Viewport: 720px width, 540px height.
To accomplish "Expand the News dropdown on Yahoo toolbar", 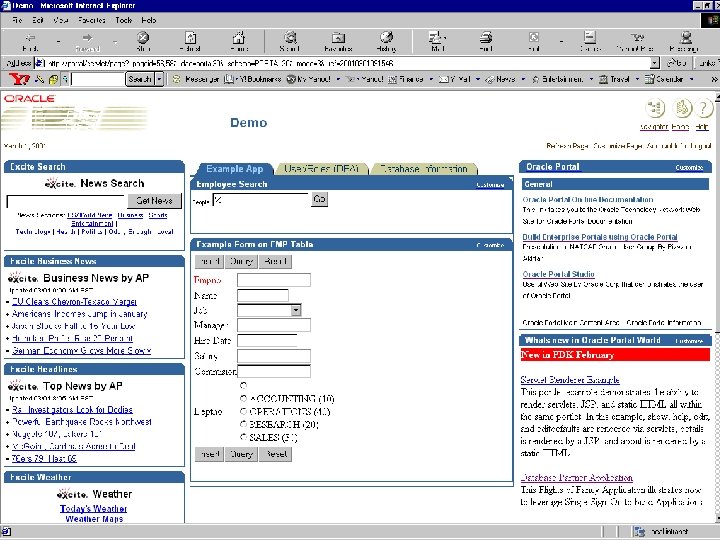I will click(523, 79).
